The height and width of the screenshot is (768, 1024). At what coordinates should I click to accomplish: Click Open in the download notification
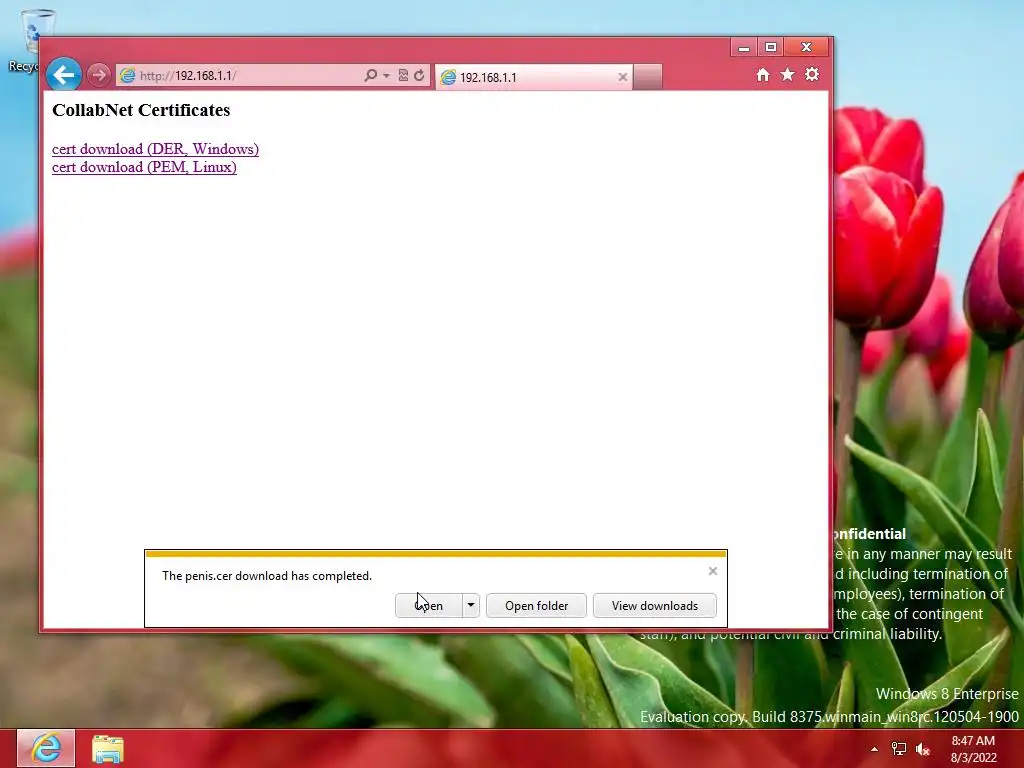point(428,605)
